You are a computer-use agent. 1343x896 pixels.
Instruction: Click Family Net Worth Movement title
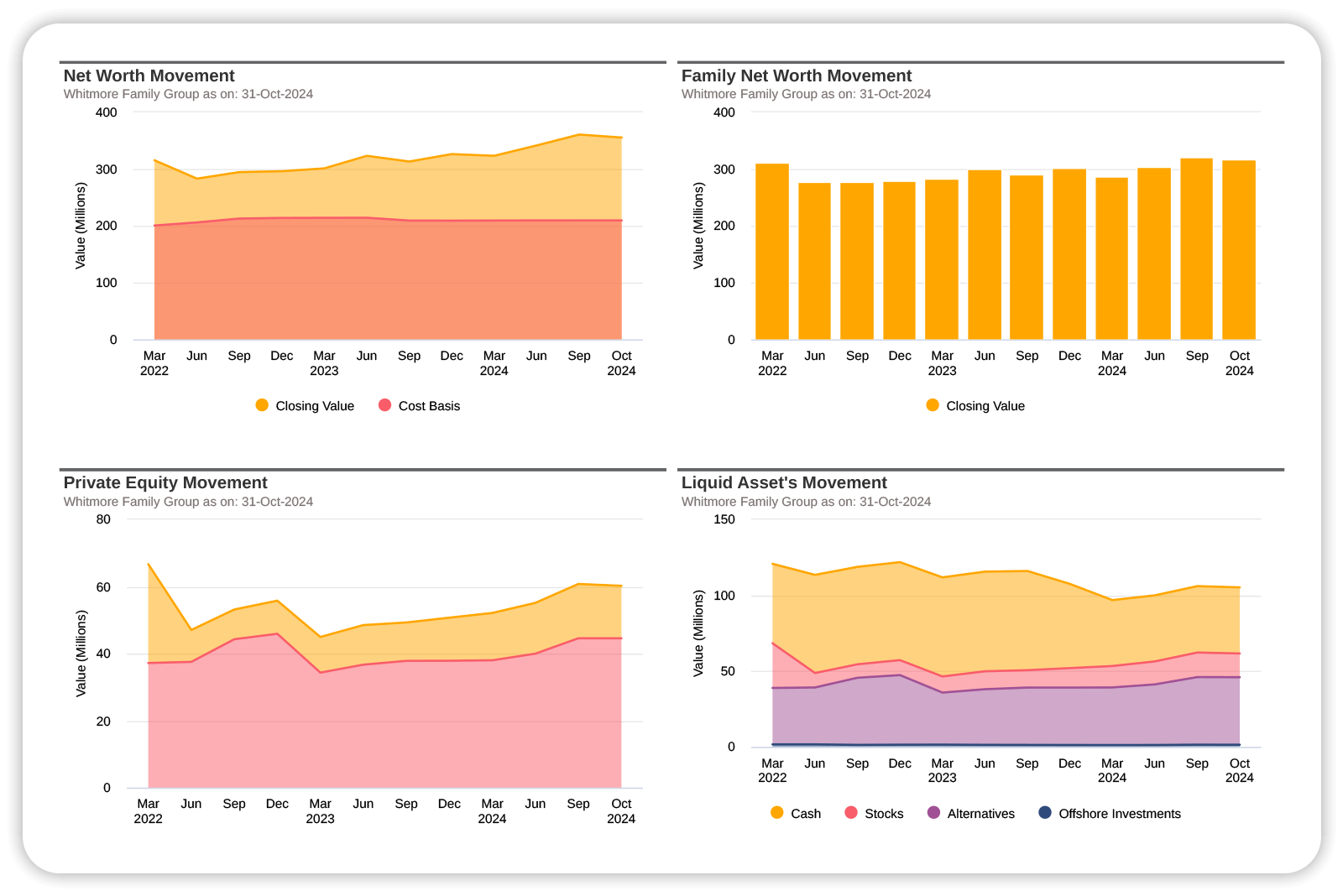tap(797, 76)
